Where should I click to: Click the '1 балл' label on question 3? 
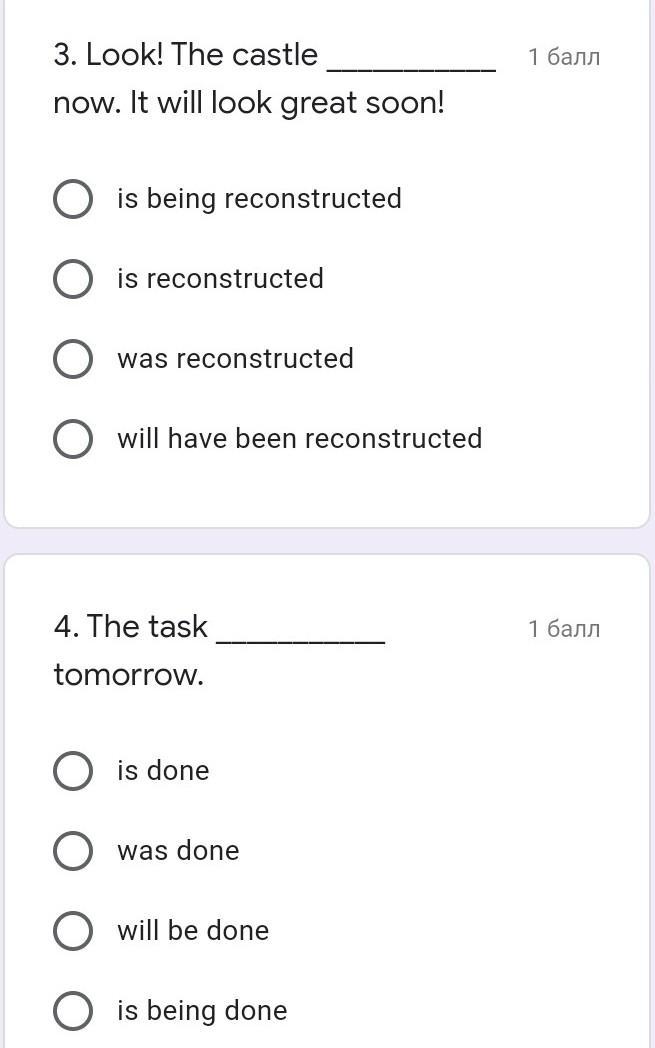tap(564, 57)
